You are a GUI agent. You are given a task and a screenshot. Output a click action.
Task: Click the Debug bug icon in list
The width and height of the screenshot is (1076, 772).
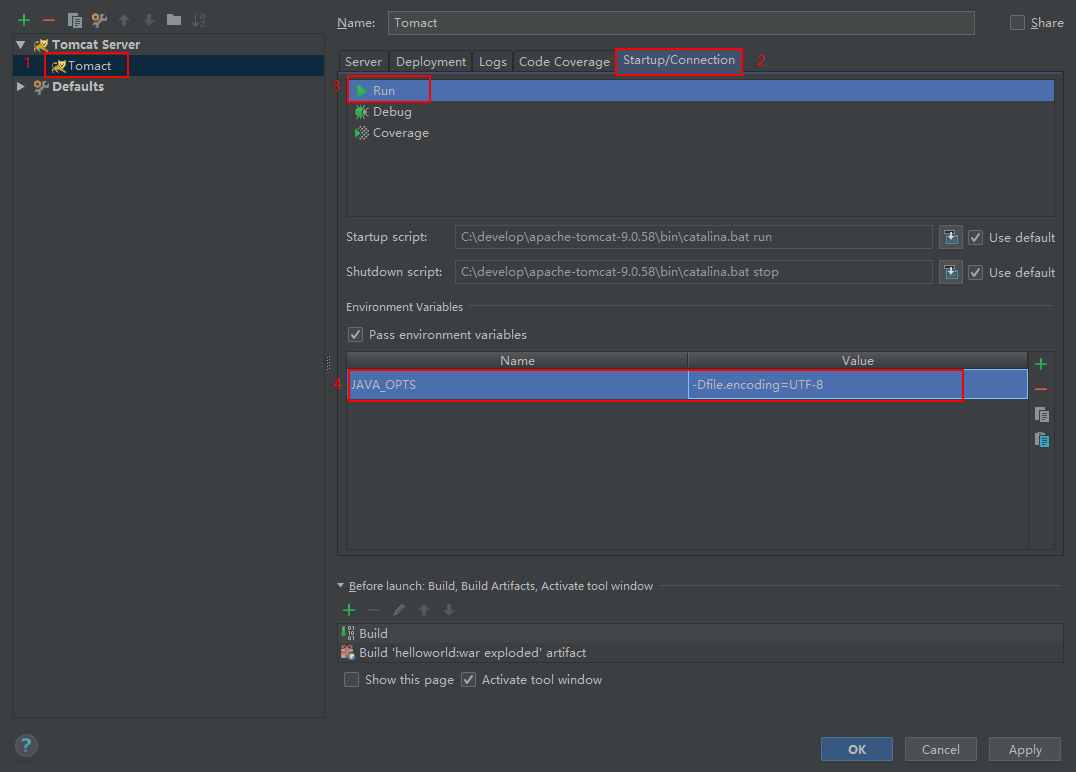(x=362, y=112)
